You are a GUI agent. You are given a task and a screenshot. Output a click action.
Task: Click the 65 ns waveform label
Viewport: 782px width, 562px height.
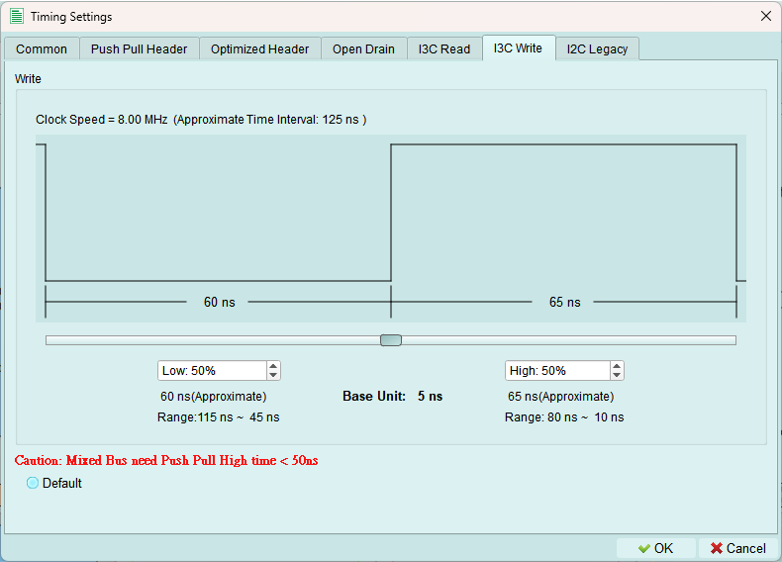point(565,302)
